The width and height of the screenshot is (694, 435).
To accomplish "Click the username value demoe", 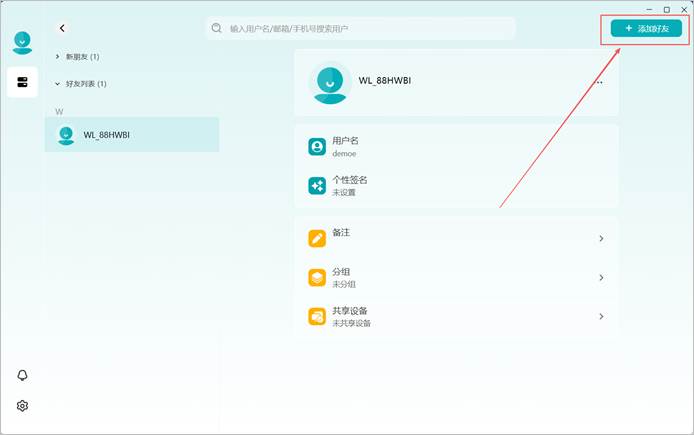I will point(344,154).
